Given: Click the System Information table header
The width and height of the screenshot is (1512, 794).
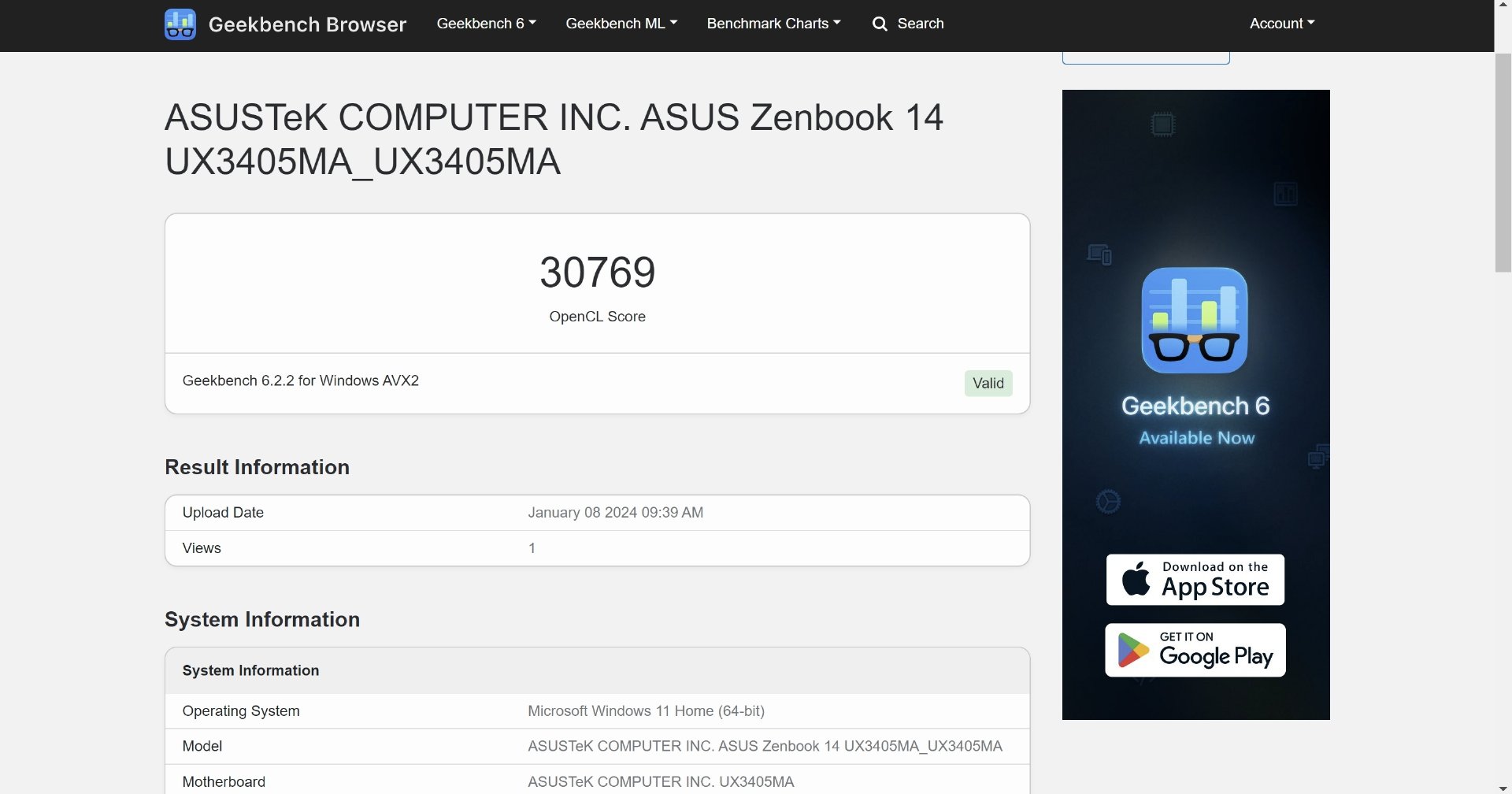Looking at the screenshot, I should (x=598, y=671).
